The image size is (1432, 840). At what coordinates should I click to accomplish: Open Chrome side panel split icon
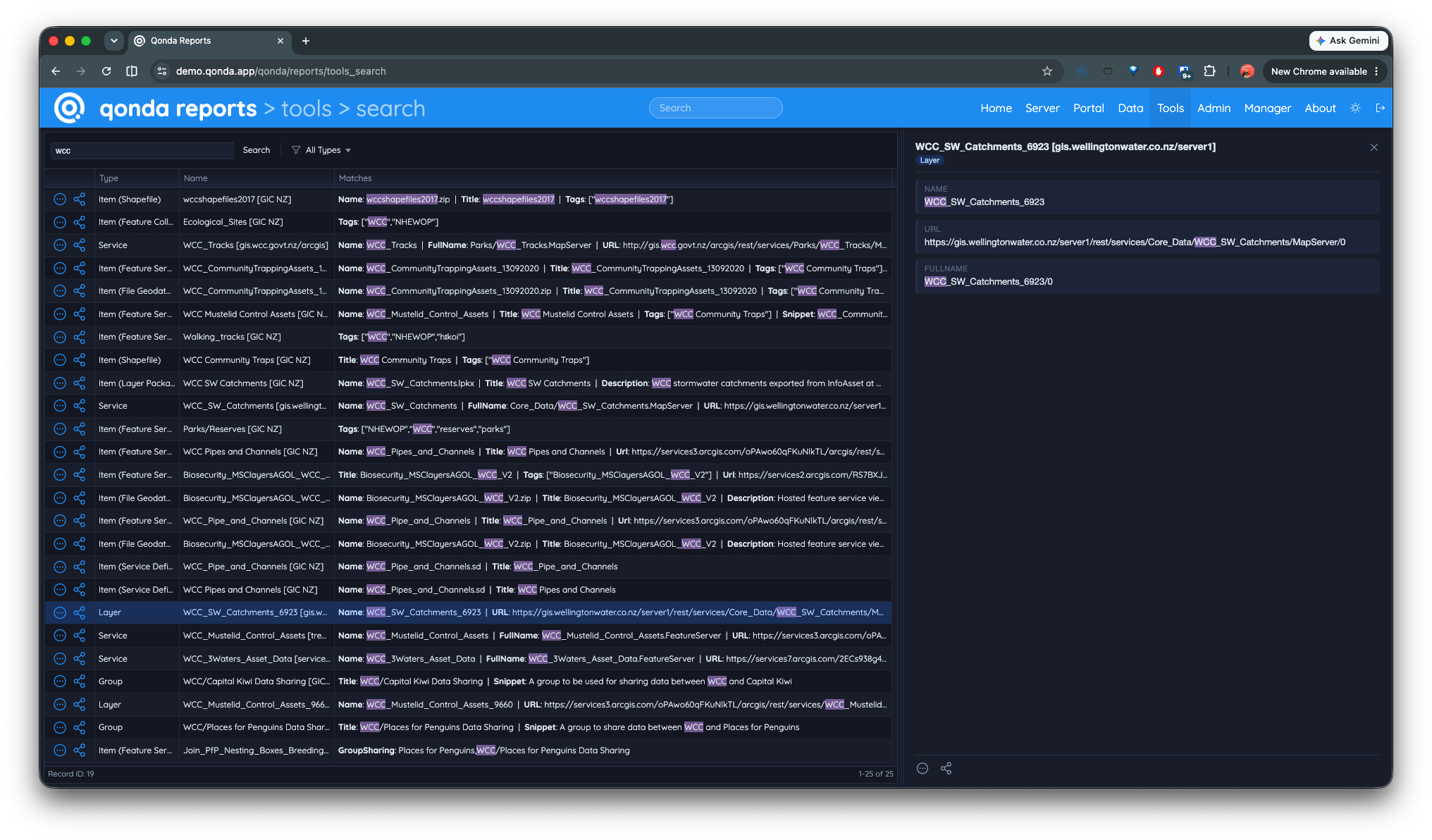[132, 71]
